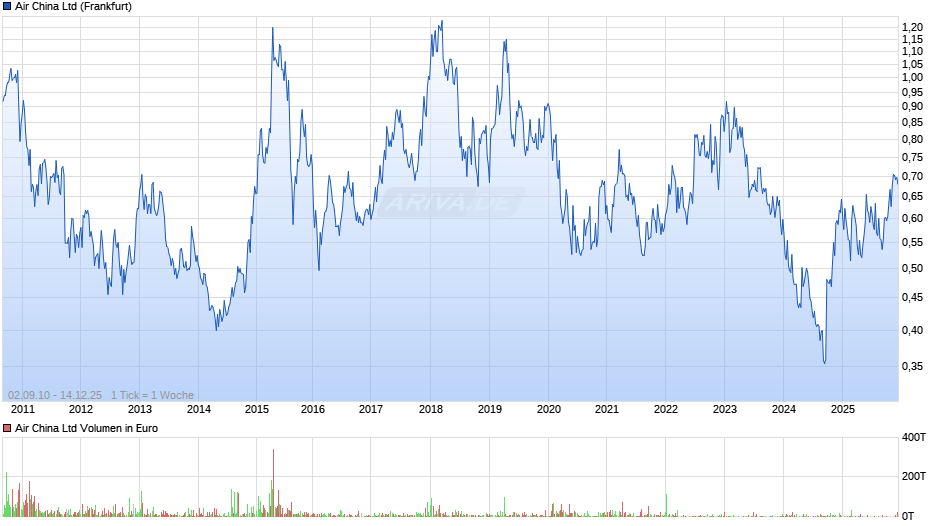Click the 2022 year label on axis
The image size is (940, 526).
(665, 409)
